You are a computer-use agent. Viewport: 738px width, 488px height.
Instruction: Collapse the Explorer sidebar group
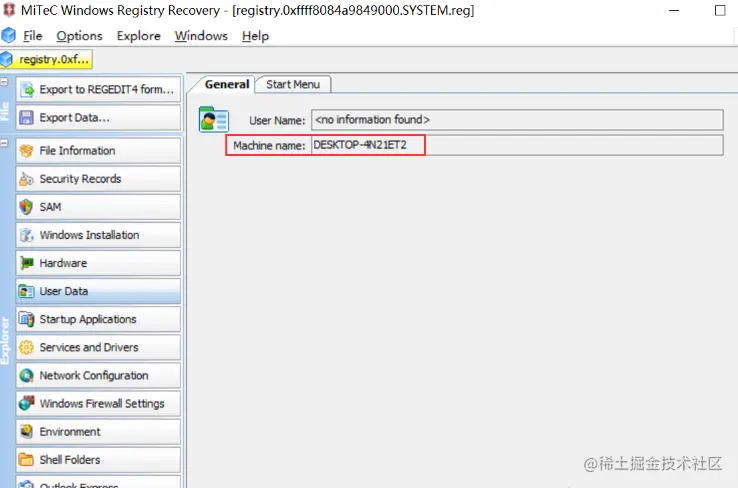click(4, 143)
